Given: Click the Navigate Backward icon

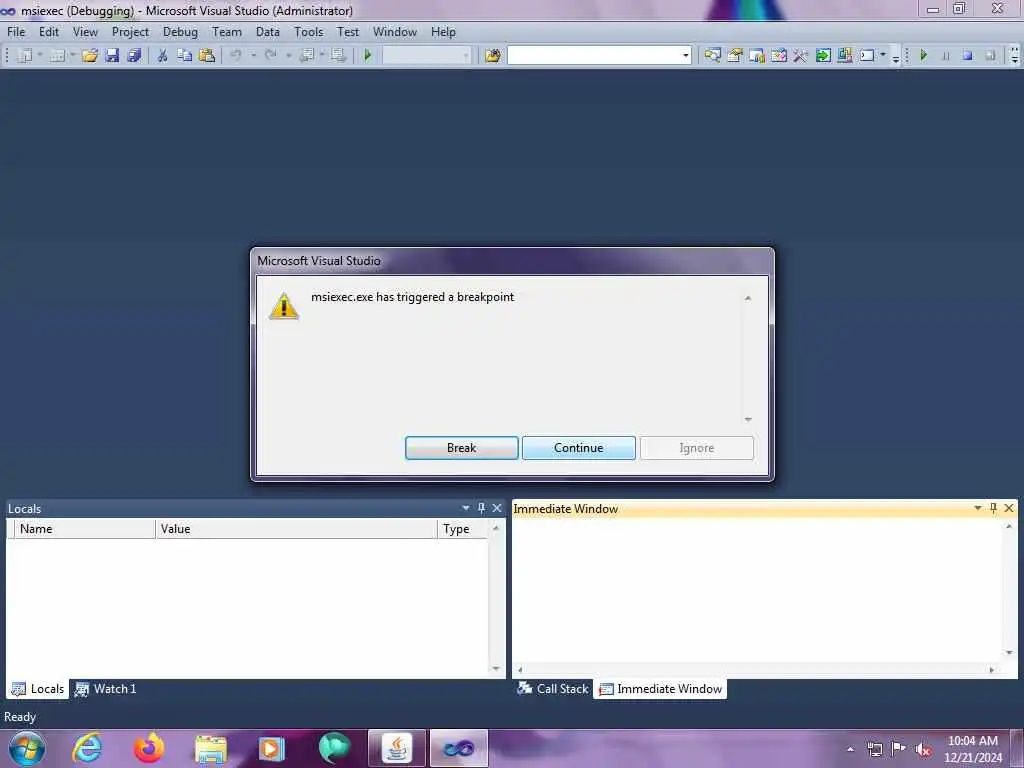Looking at the screenshot, I should pos(306,56).
